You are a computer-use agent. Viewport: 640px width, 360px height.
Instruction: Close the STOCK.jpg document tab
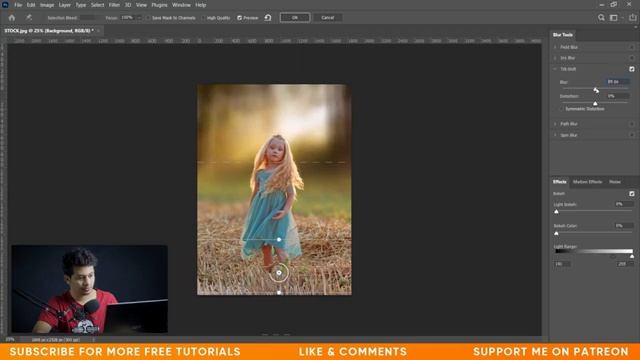[98, 31]
